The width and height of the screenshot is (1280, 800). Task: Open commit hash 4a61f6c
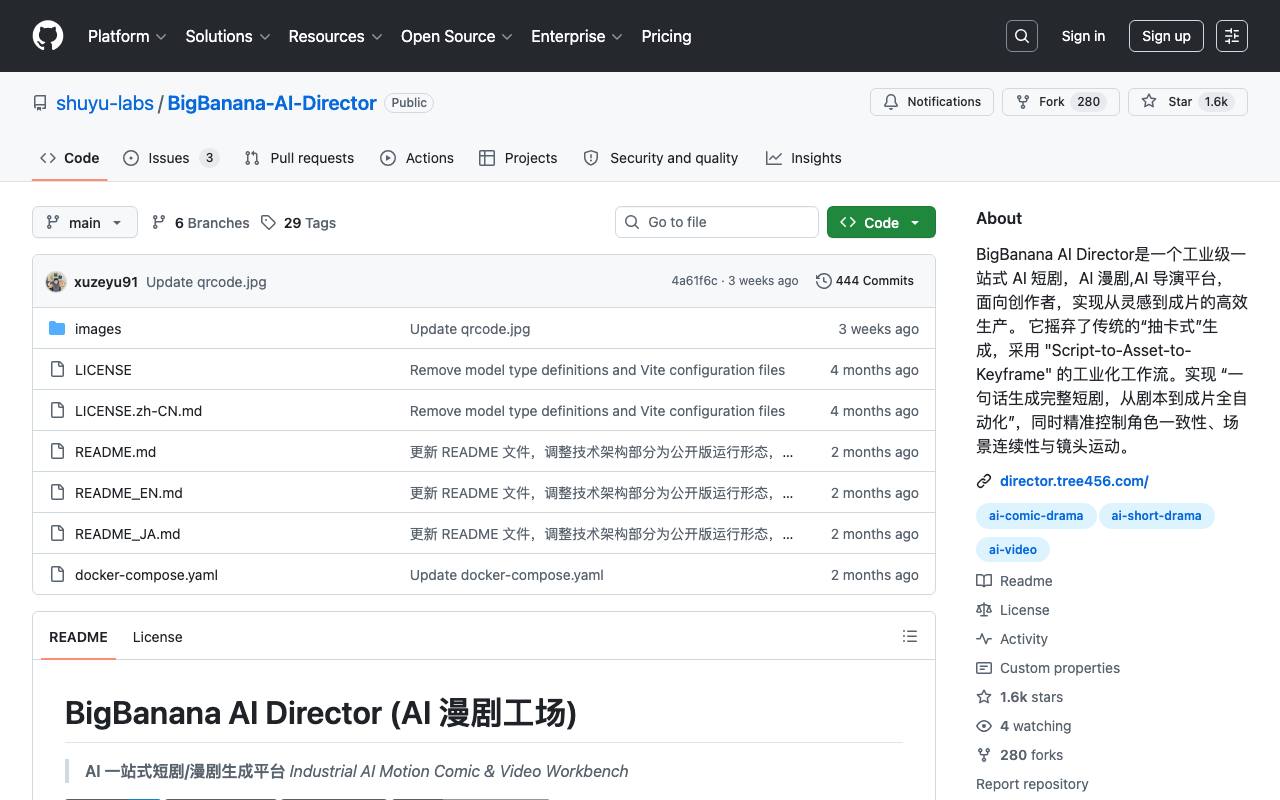[694, 281]
